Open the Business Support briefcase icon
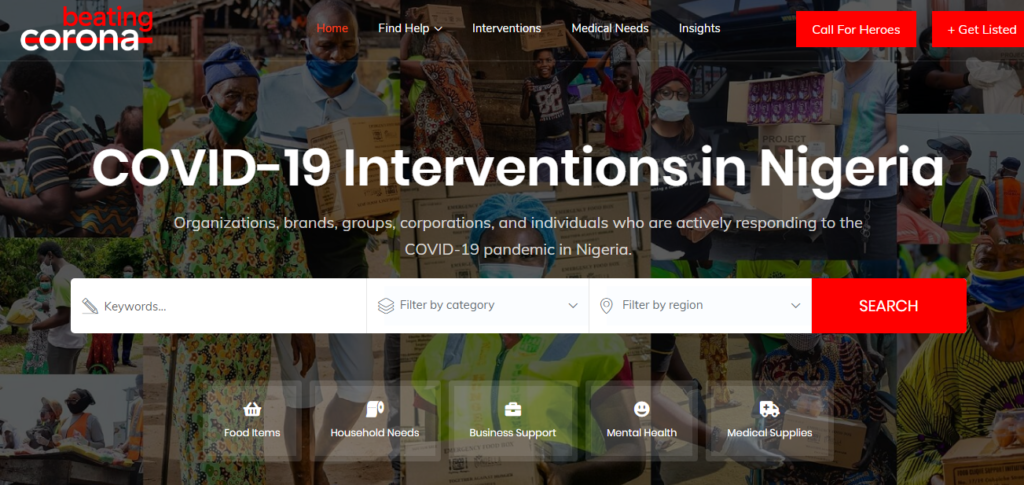1024x485 pixels. click(x=513, y=409)
